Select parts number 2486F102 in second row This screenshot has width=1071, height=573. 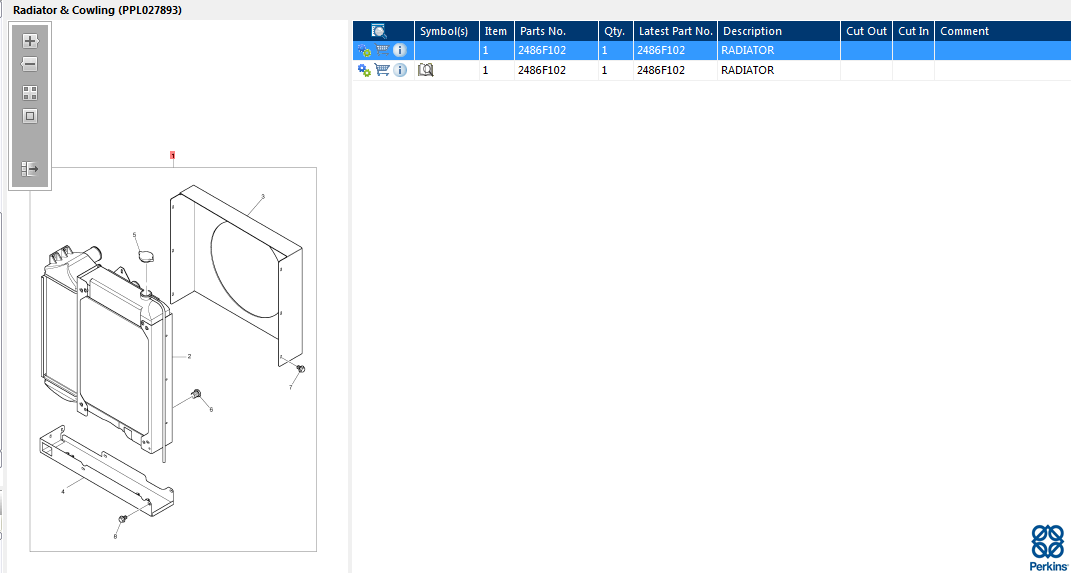[542, 70]
